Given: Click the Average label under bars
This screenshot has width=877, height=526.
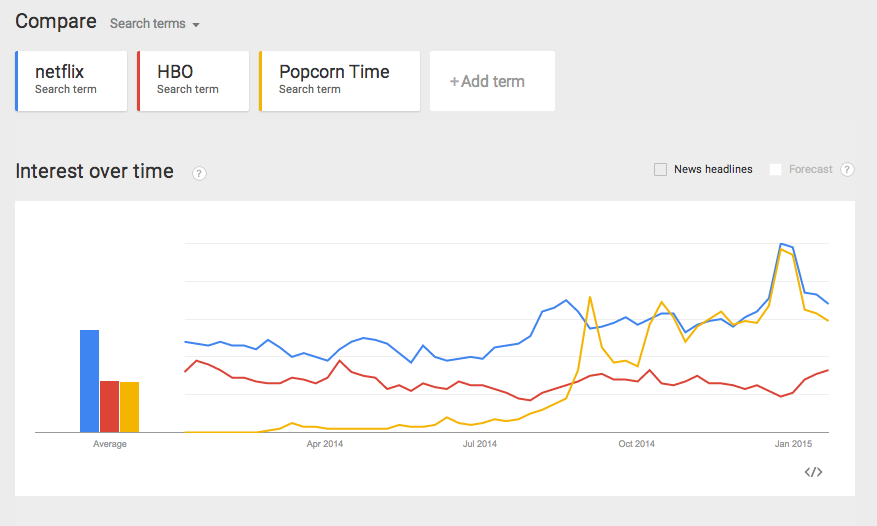Looking at the screenshot, I should tap(110, 444).
